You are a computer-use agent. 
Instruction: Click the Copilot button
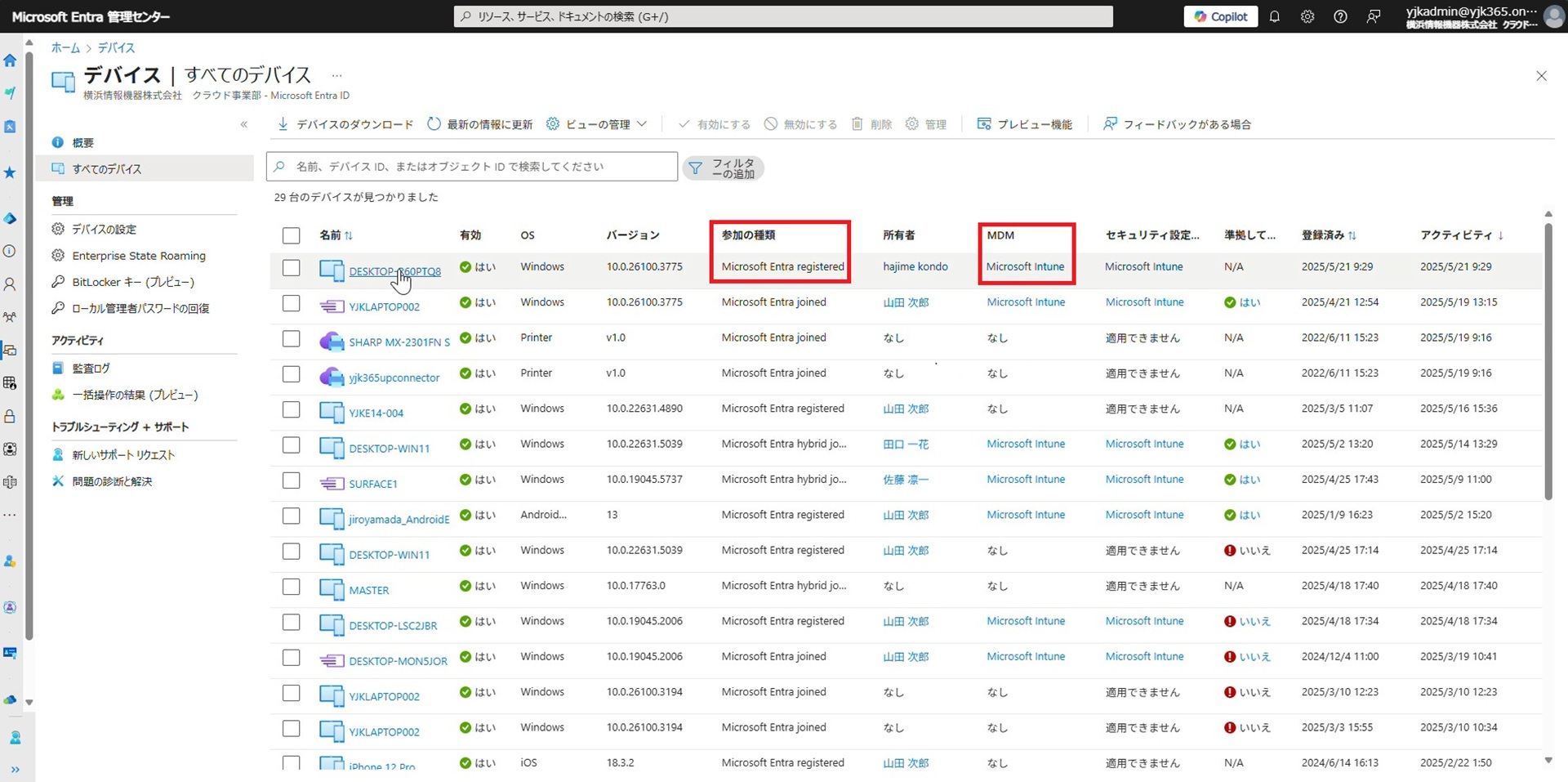1221,16
